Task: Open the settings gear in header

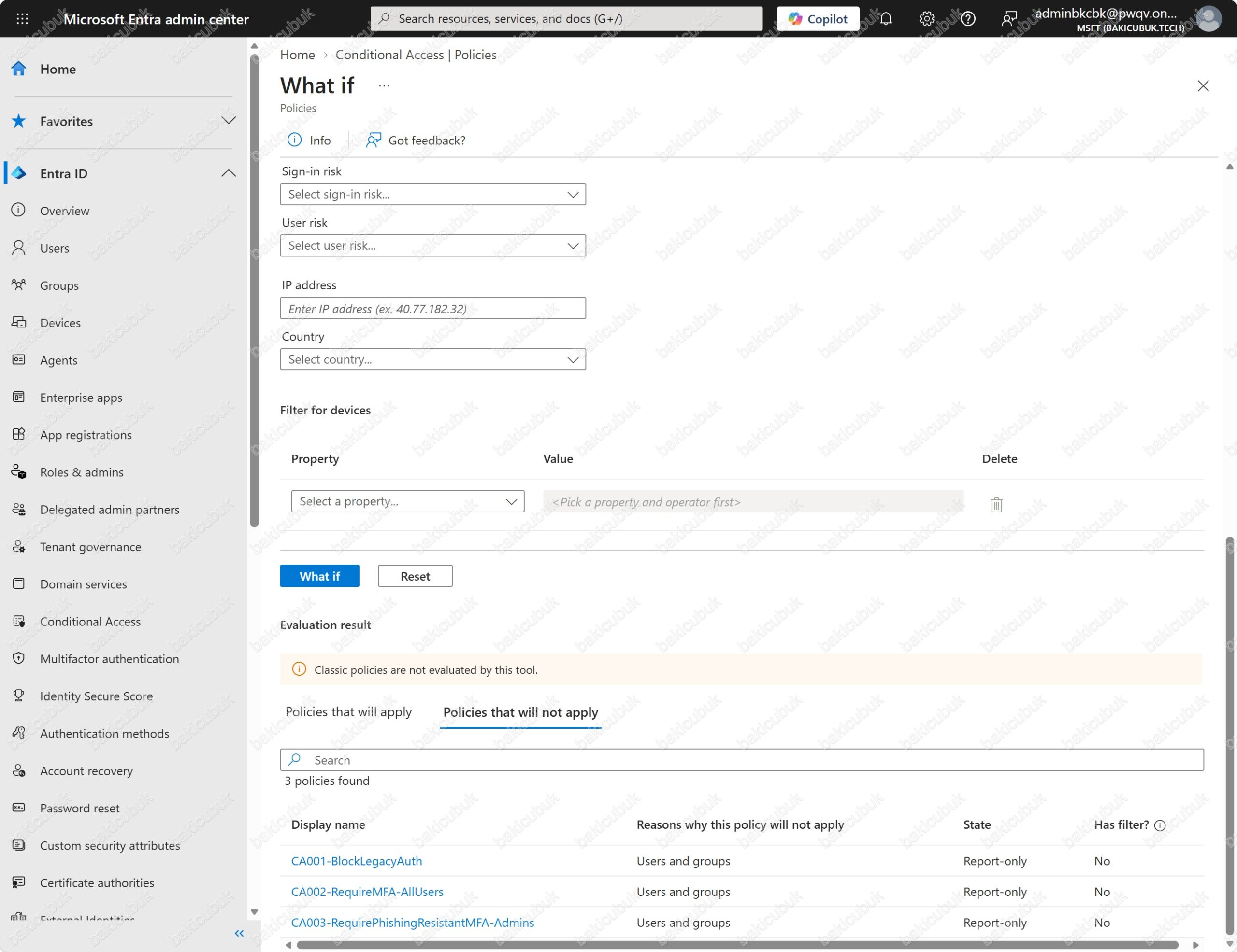Action: click(x=927, y=19)
